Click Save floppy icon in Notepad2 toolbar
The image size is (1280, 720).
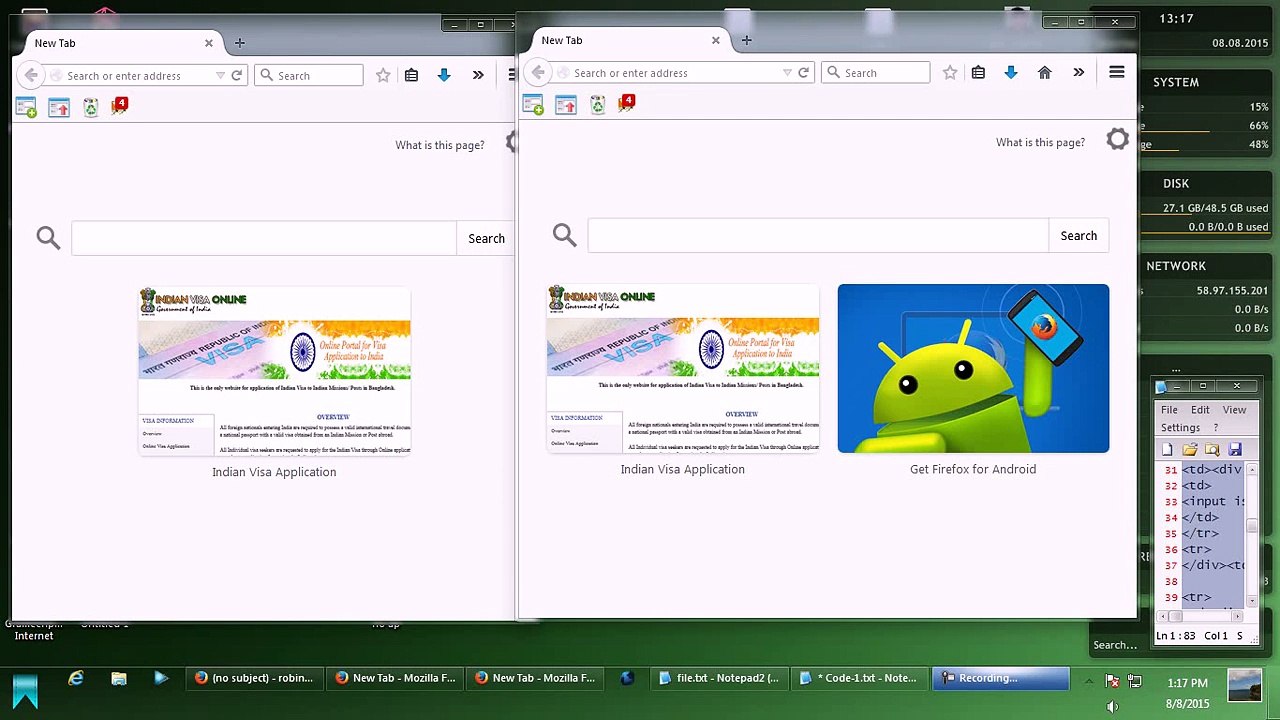[1235, 450]
